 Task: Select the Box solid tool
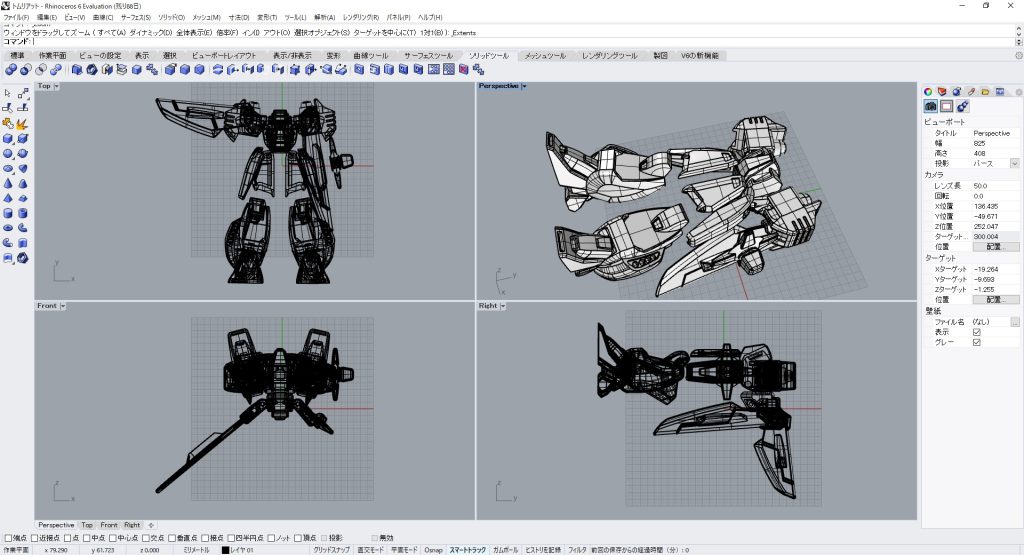pos(8,138)
